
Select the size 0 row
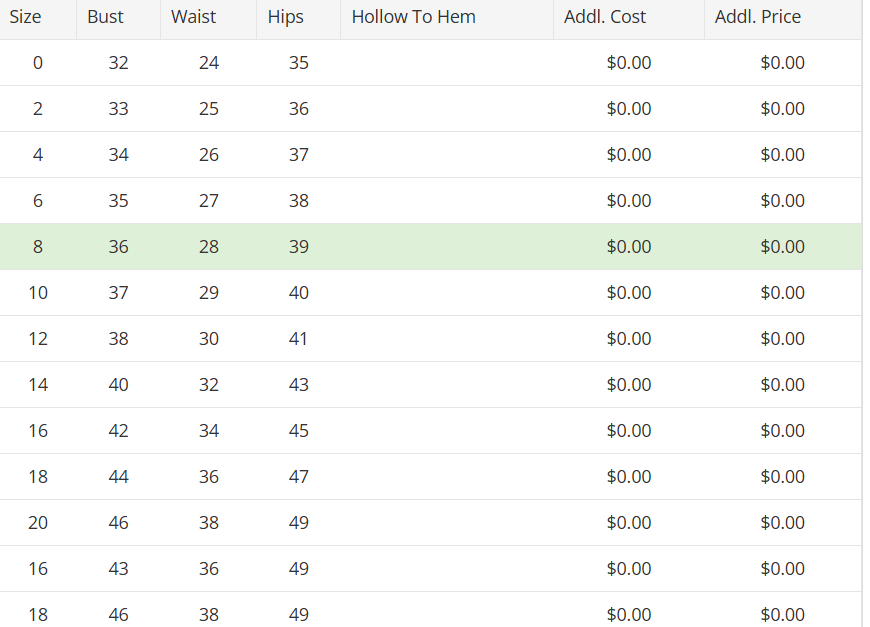[431, 63]
